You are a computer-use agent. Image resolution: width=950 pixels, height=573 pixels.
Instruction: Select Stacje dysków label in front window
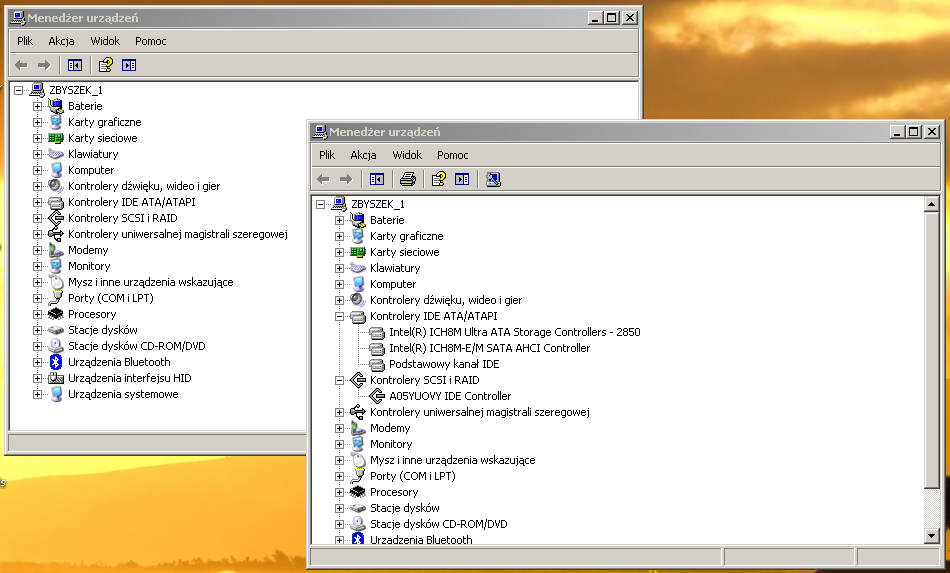coord(405,508)
